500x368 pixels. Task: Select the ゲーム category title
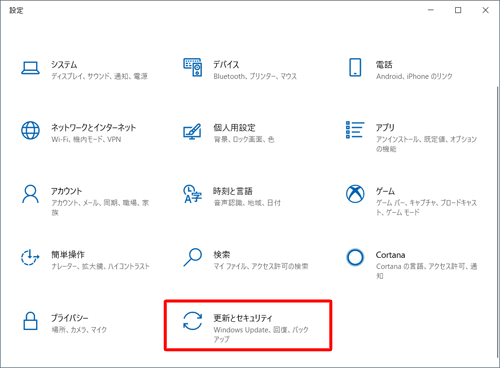[385, 191]
